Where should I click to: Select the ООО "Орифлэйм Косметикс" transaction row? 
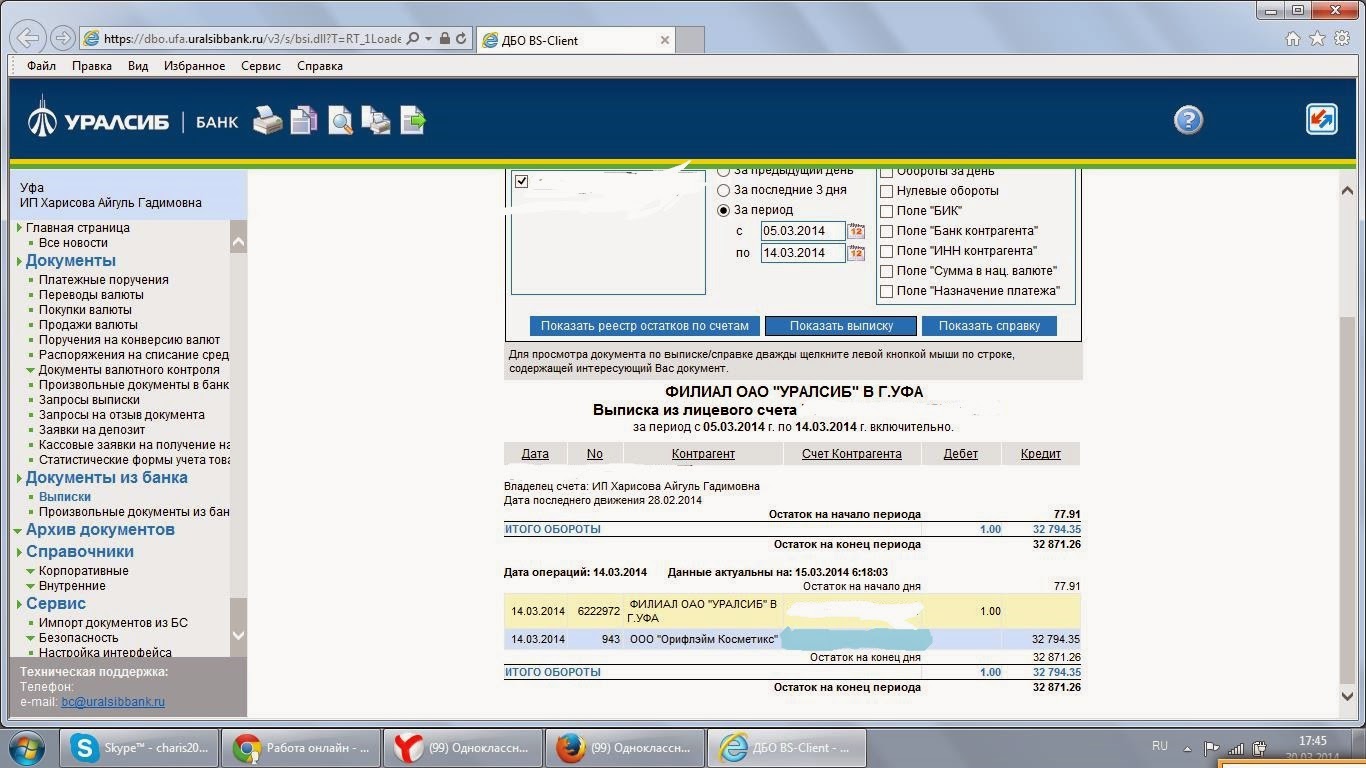[792, 639]
